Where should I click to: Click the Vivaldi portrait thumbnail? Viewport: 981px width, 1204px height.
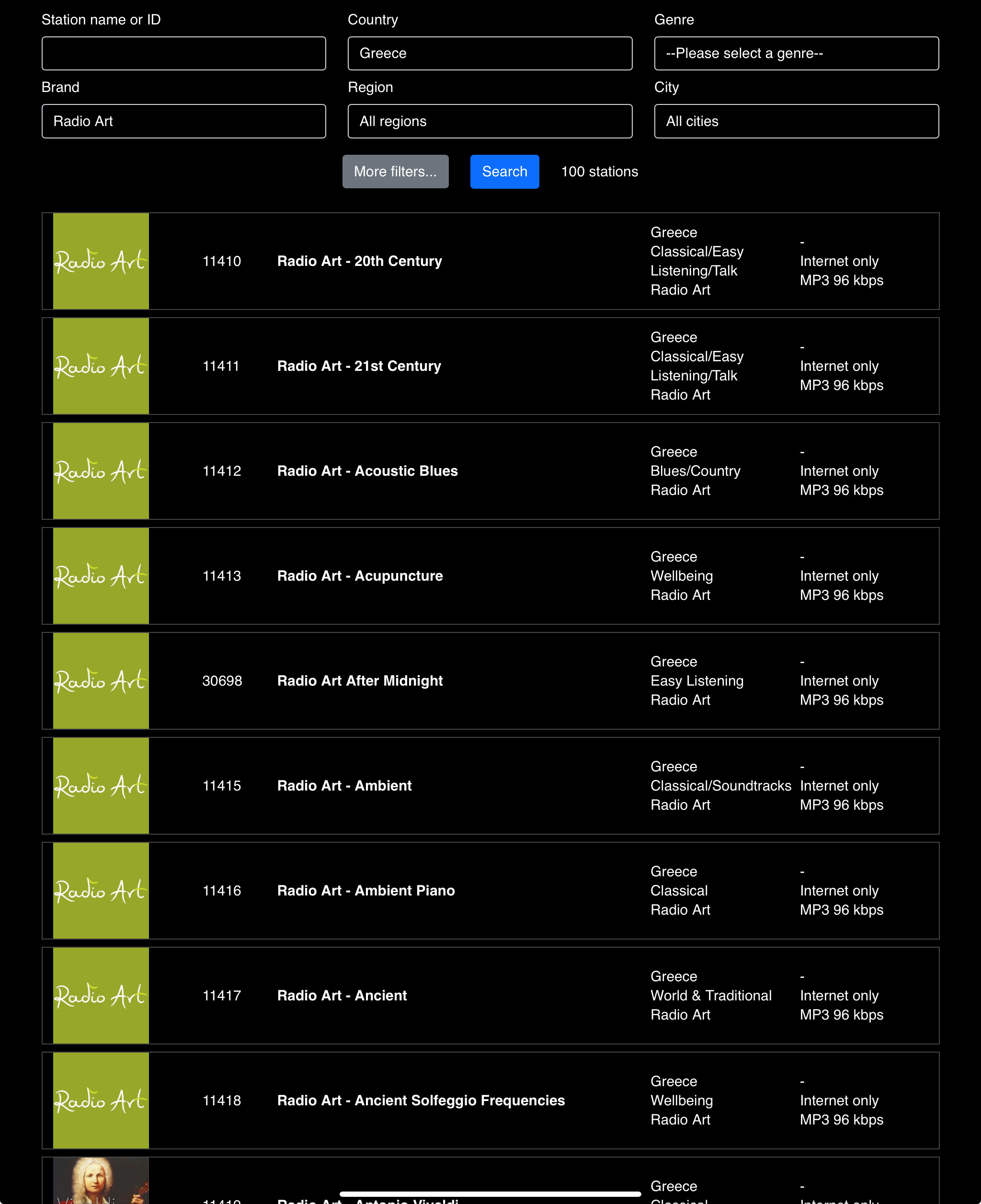click(x=101, y=1180)
